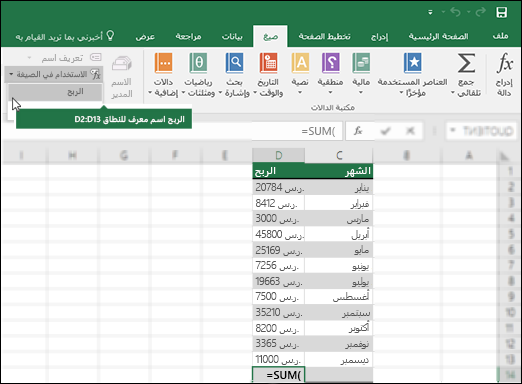Click the Undo arrow in quick access toolbar

tap(455, 12)
